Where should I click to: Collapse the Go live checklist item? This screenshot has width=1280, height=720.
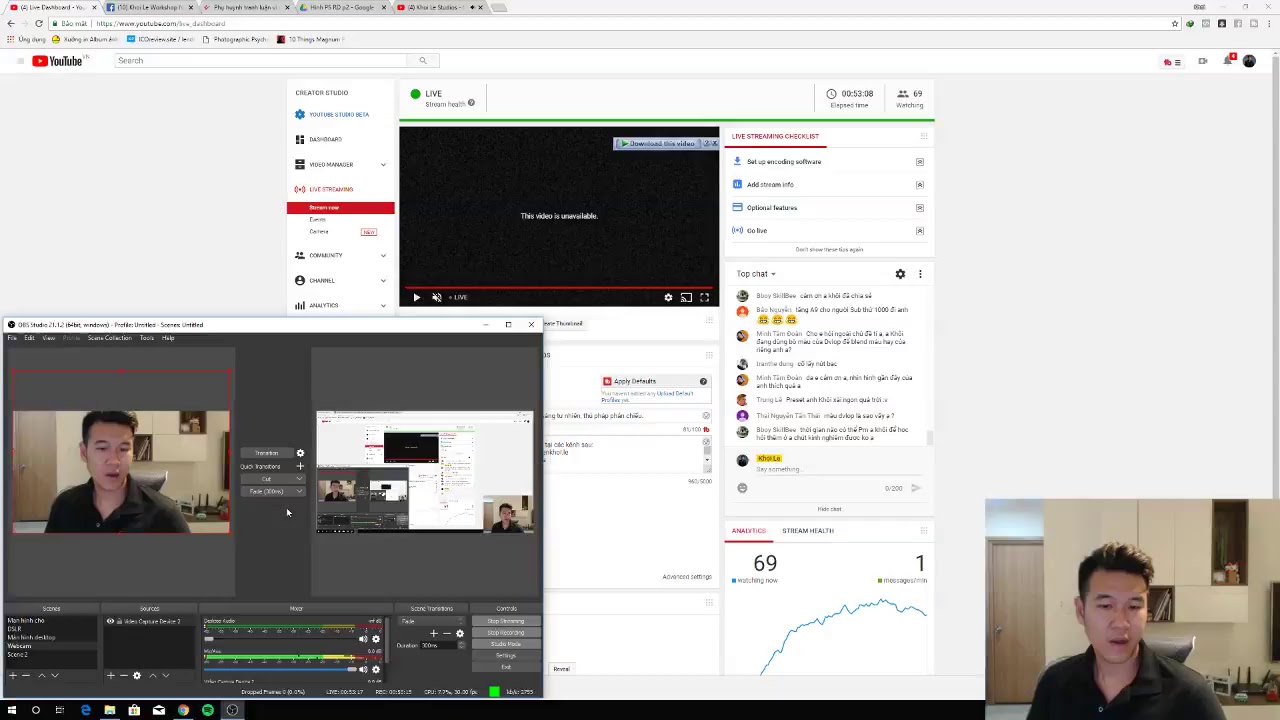[920, 231]
